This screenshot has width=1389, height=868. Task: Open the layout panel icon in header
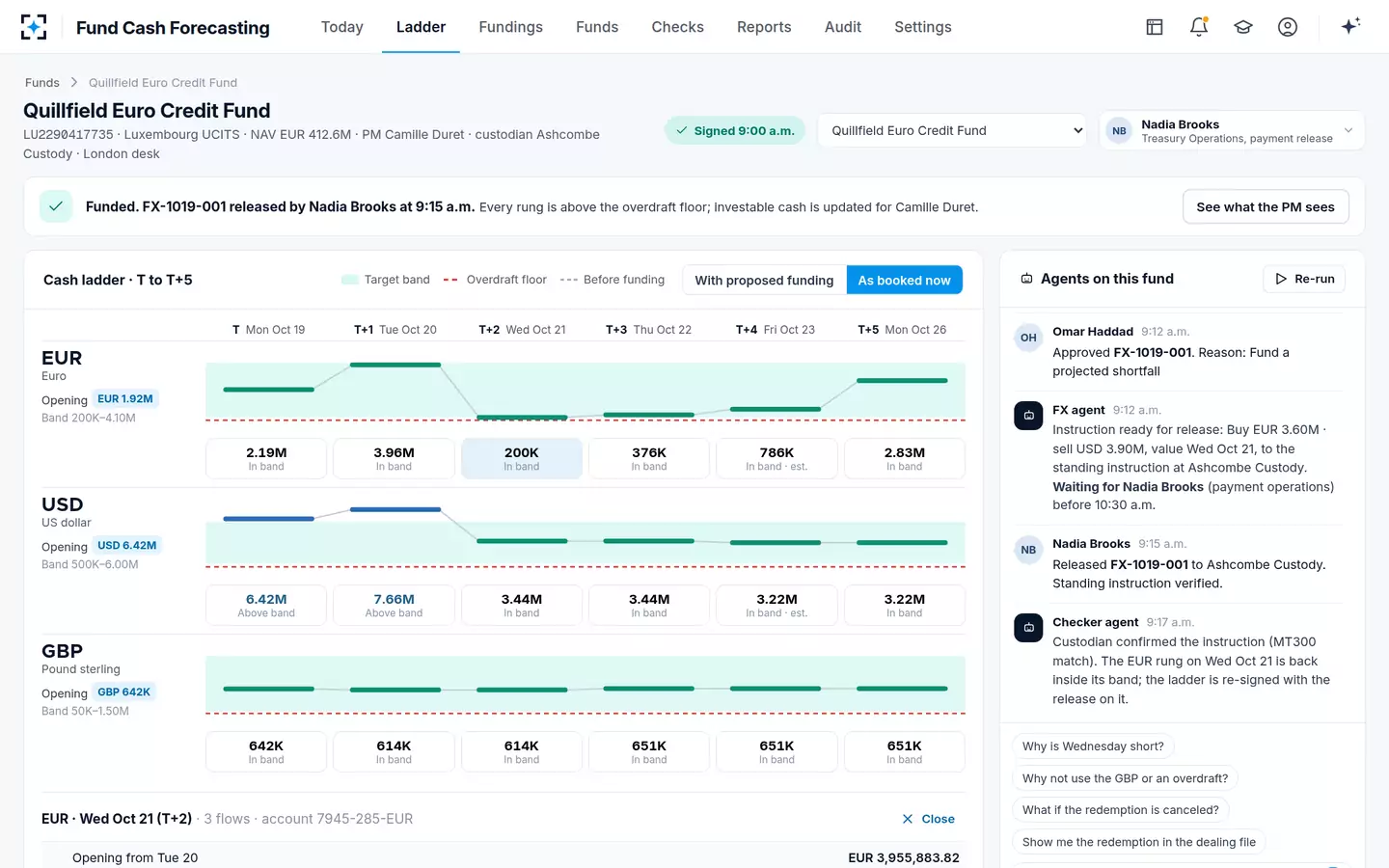[1155, 27]
